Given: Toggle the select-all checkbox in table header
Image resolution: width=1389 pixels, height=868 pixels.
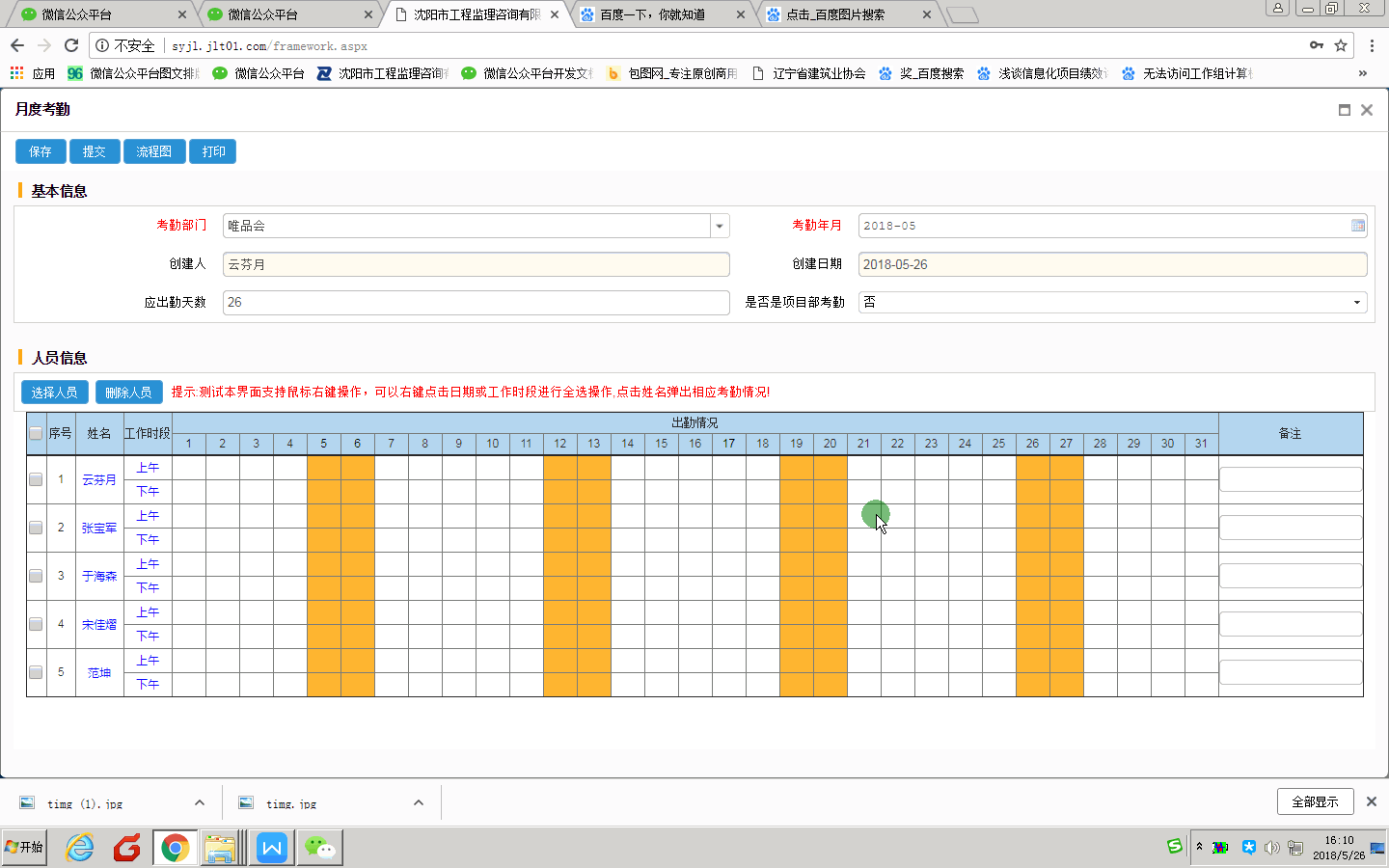Looking at the screenshot, I should pos(36,433).
